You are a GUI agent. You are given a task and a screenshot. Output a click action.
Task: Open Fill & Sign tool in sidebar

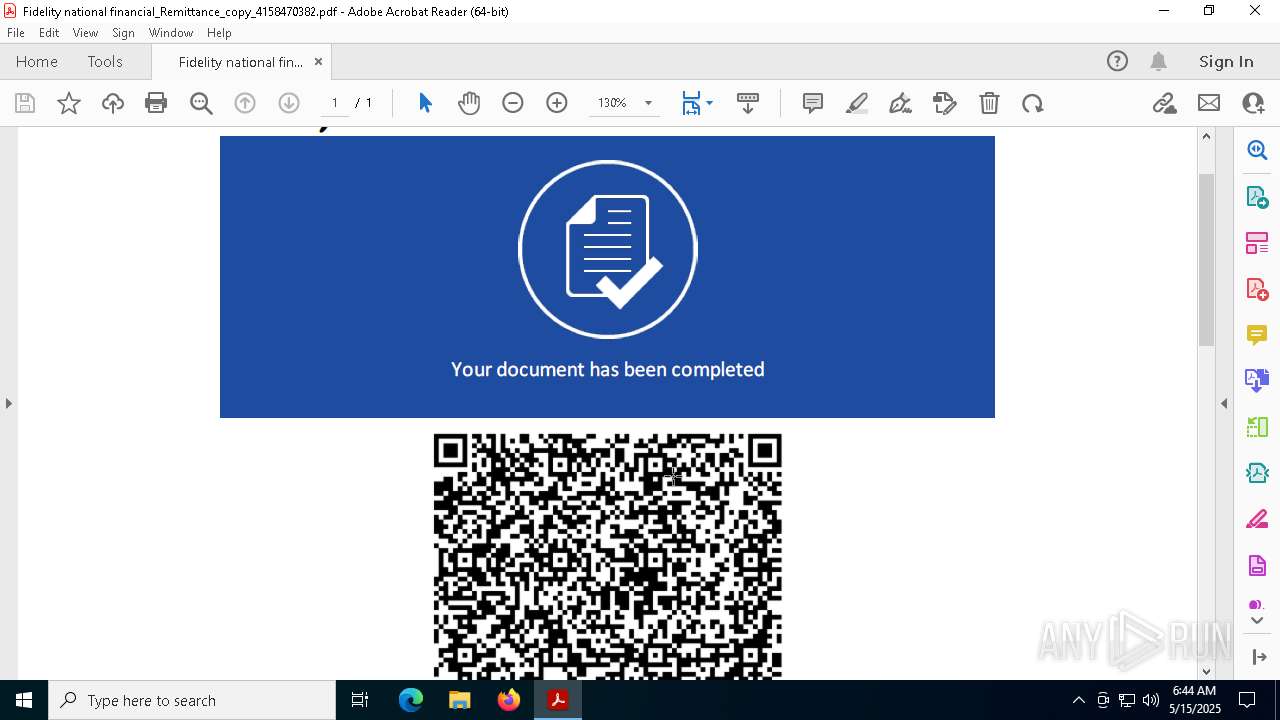(1257, 520)
